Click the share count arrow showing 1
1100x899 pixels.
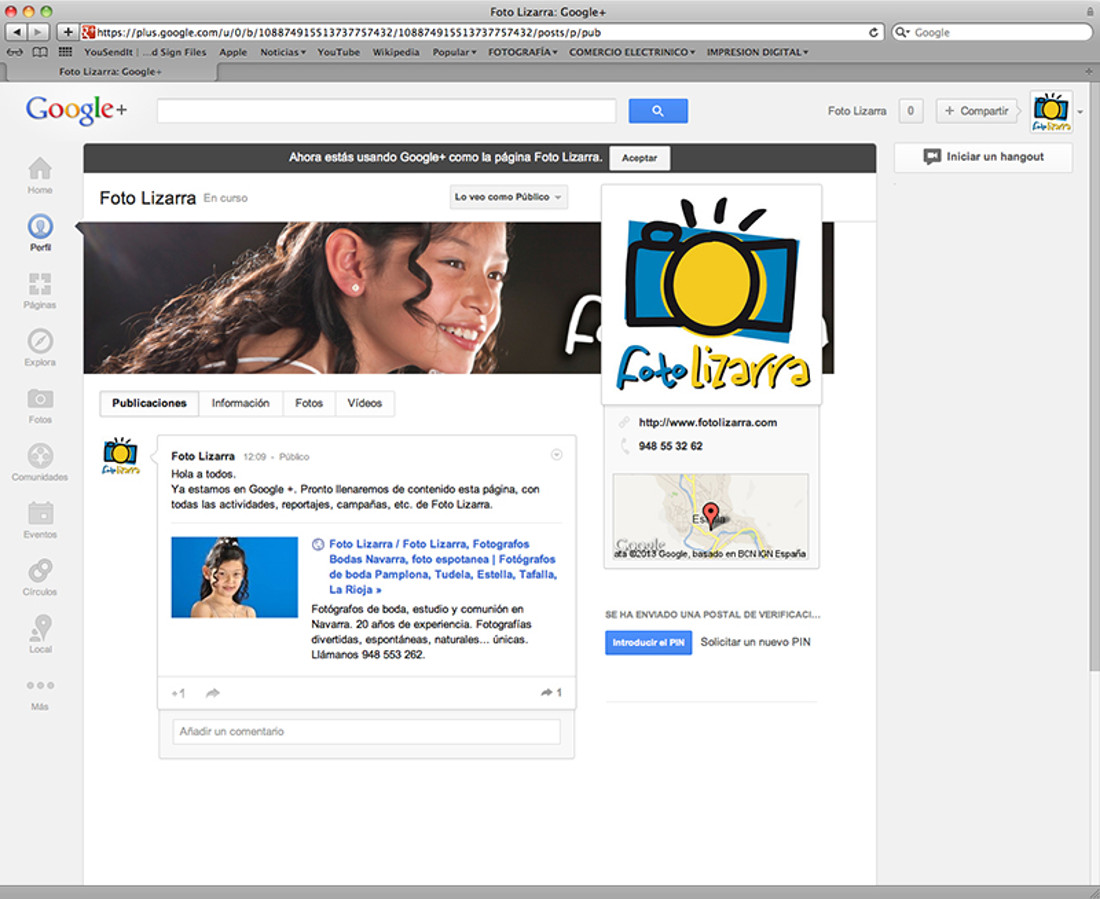pyautogui.click(x=551, y=693)
